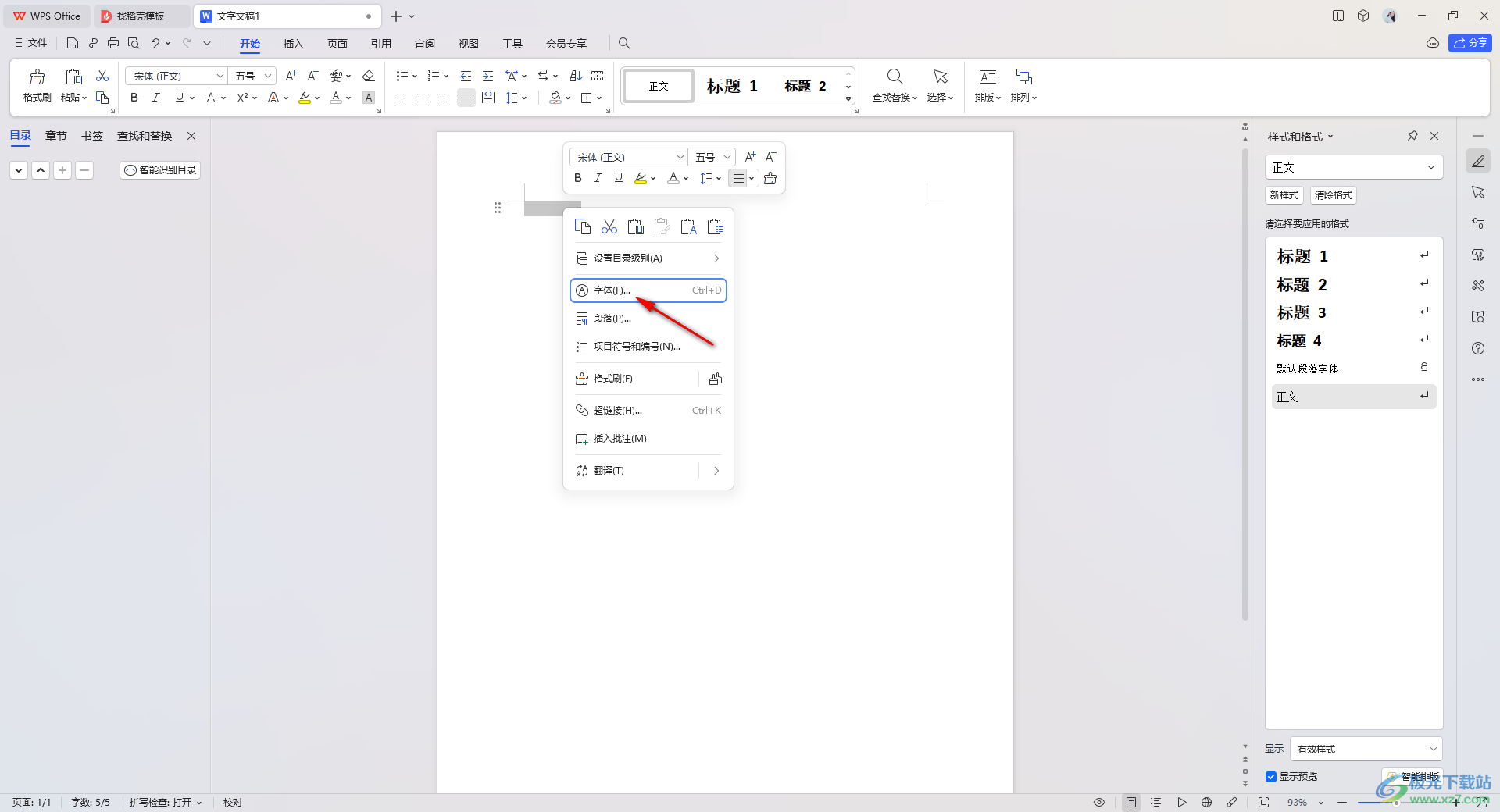The image size is (1500, 812).
Task: Pin the Styles and Formatting panel
Action: 1412,136
